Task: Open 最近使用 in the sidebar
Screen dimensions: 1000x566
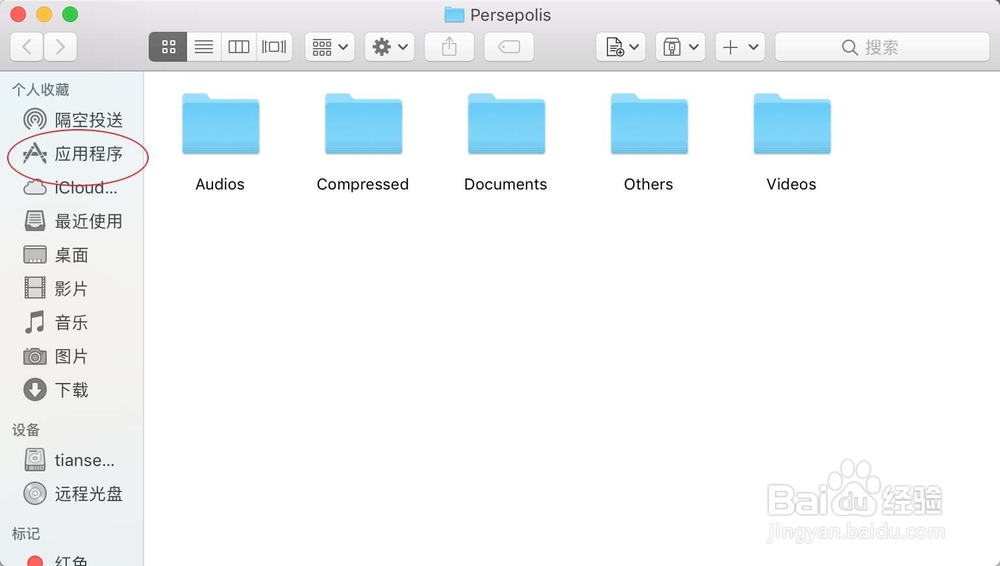Action: (73, 221)
